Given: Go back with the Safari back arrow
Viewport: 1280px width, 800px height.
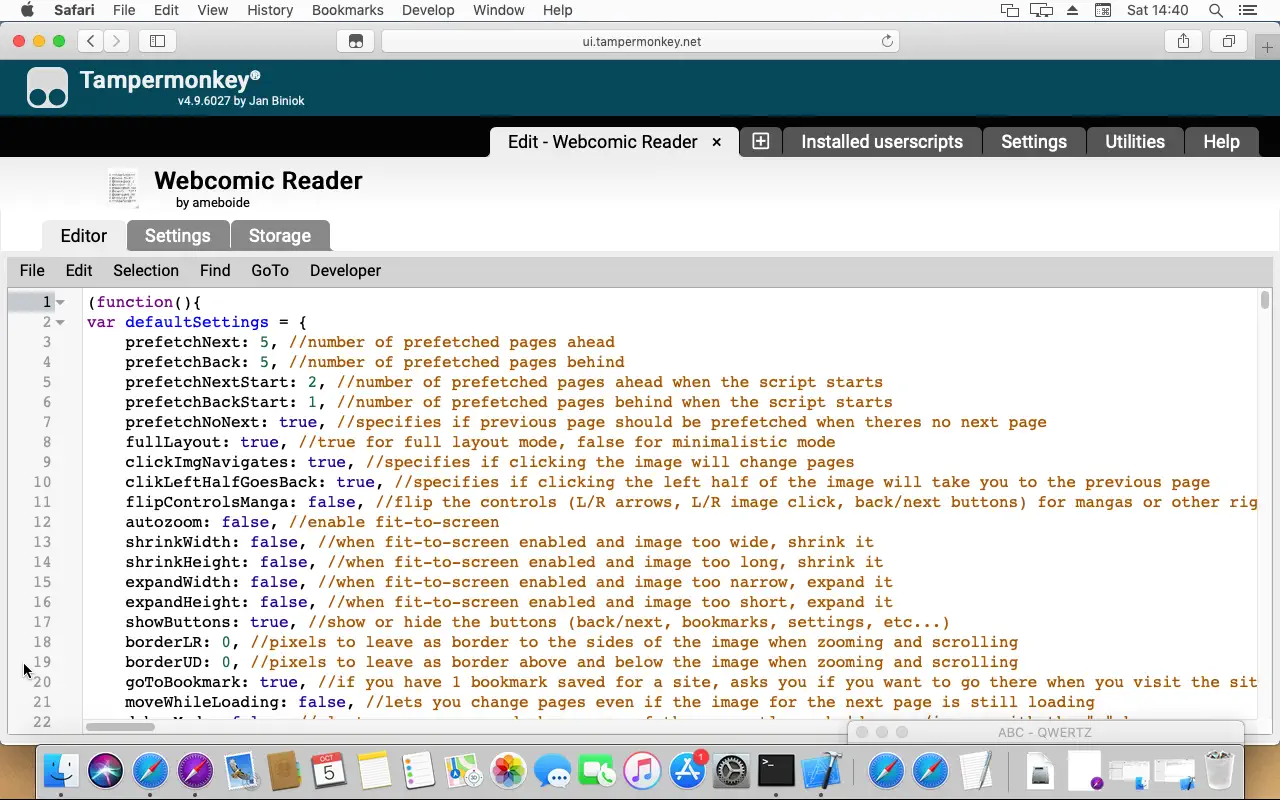Looking at the screenshot, I should pos(91,41).
